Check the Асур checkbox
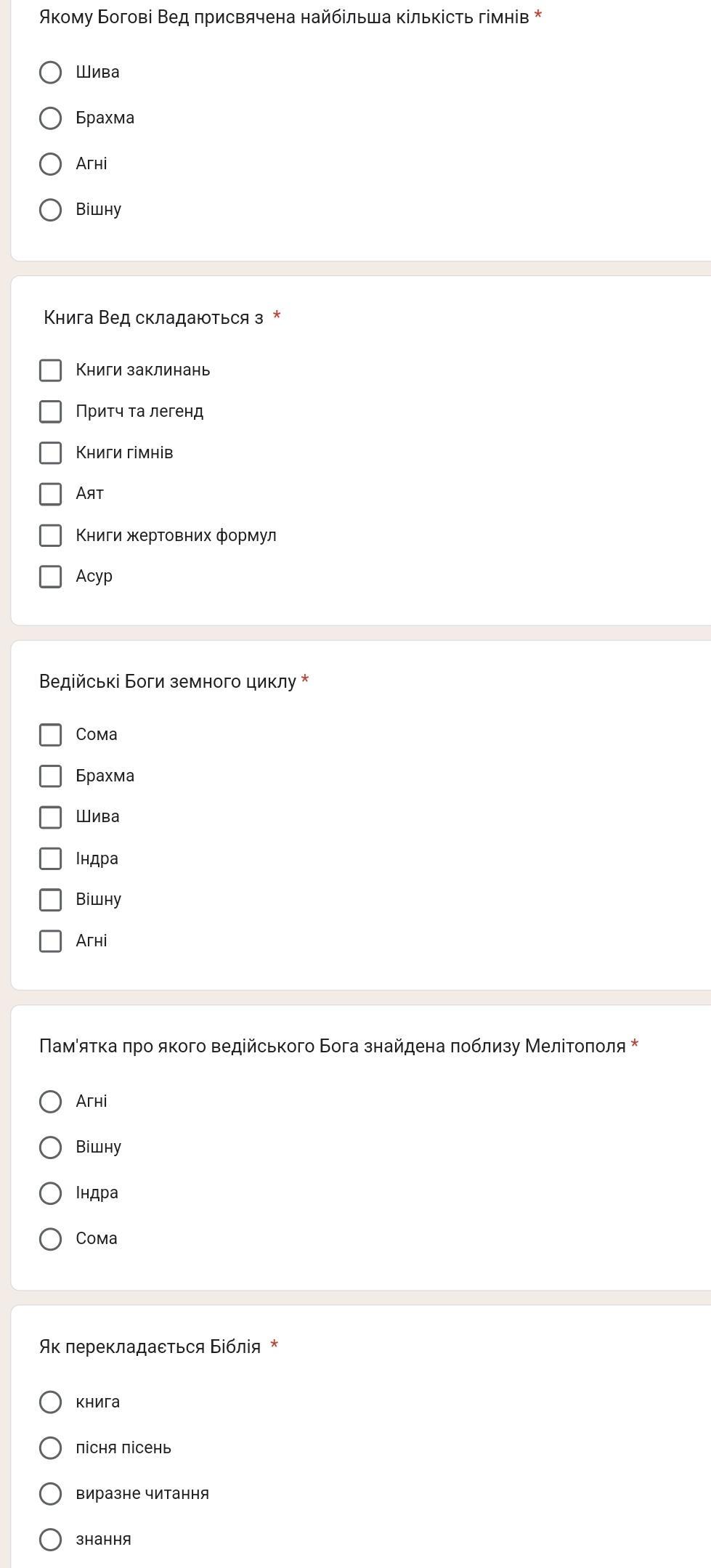711x1568 pixels. [50, 576]
